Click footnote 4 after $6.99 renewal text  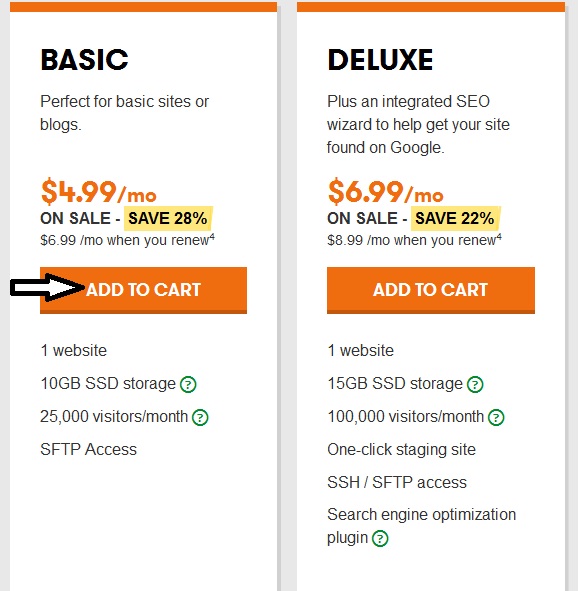tap(212, 236)
